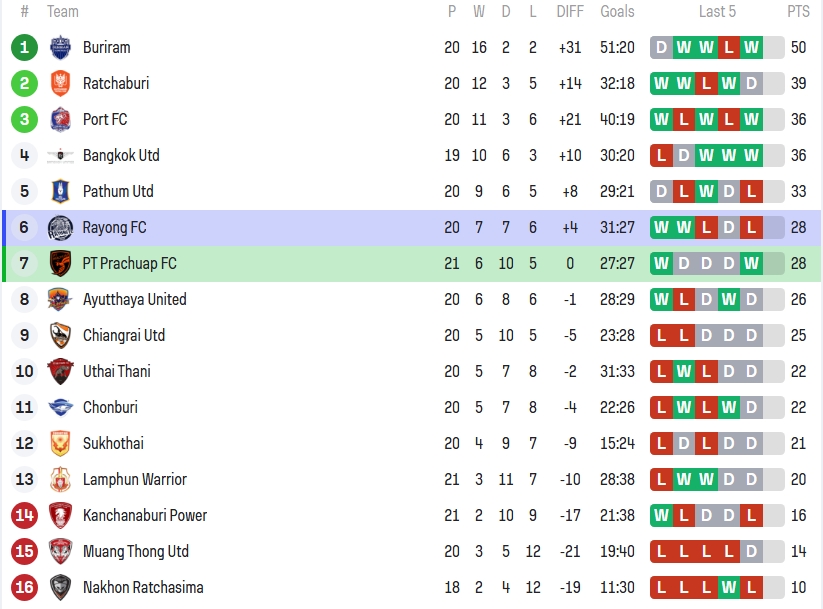Click the Ratchaburi club logo
Screen dimensions: 823x609
pyautogui.click(x=61, y=83)
